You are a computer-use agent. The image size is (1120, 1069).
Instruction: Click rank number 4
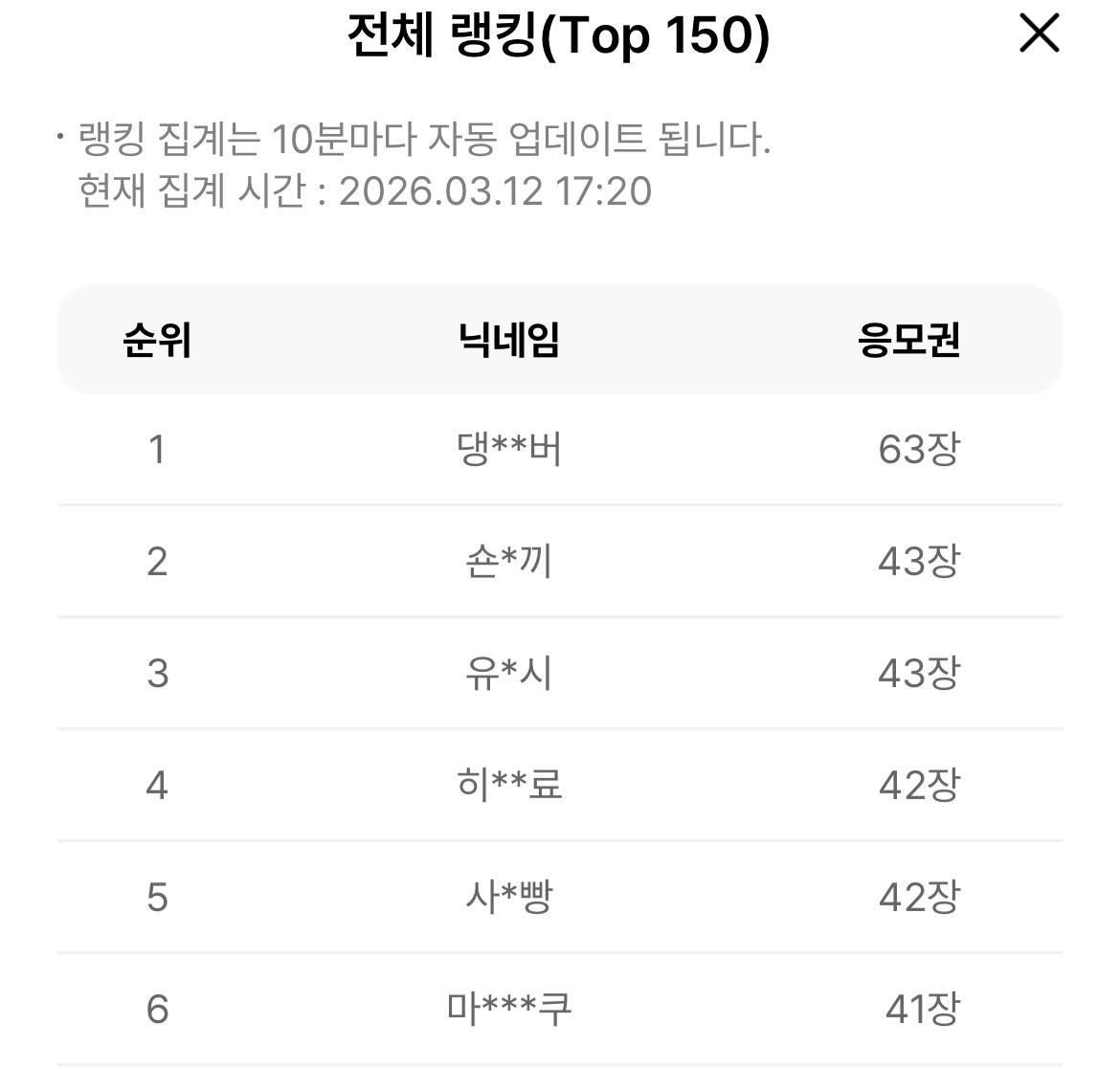(x=157, y=785)
